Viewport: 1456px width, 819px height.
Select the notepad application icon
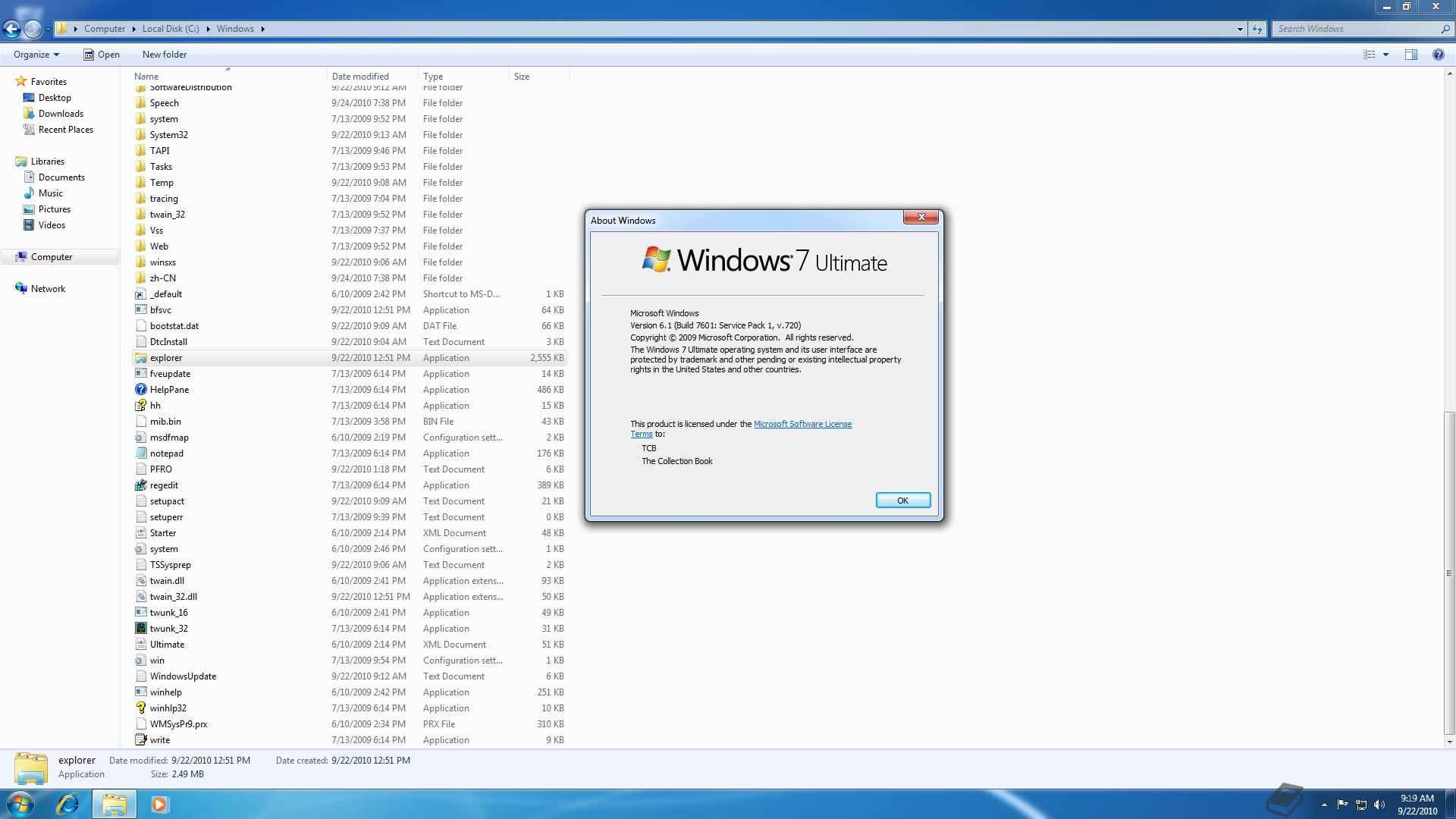141,453
